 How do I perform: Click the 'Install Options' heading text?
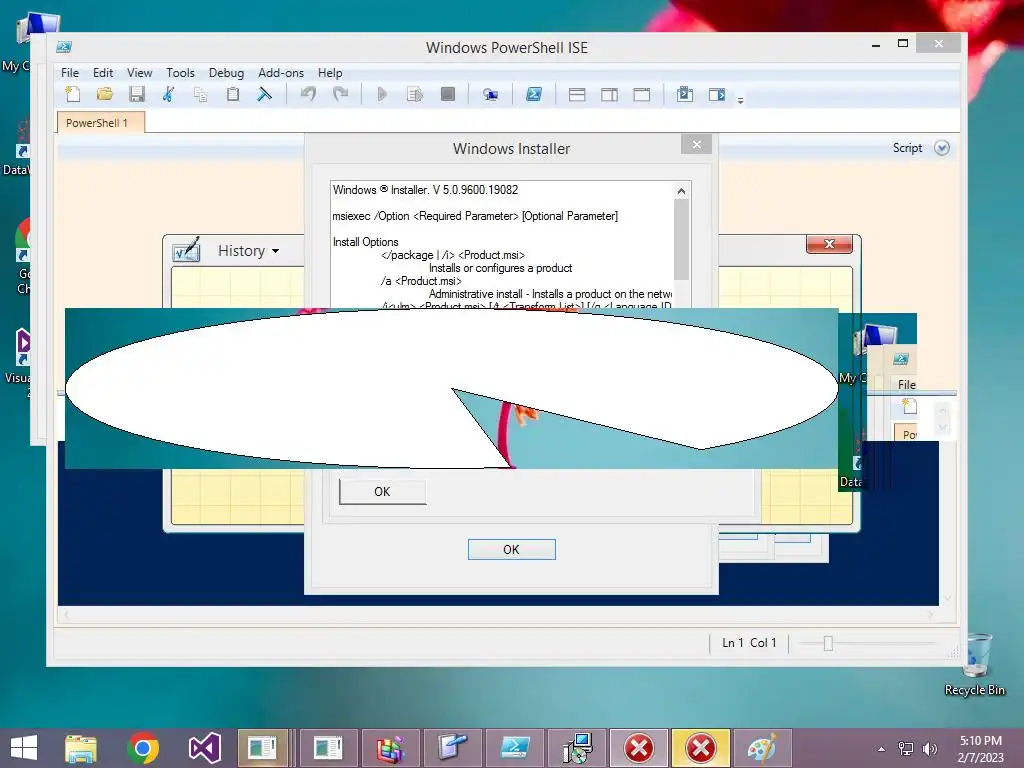pos(365,242)
